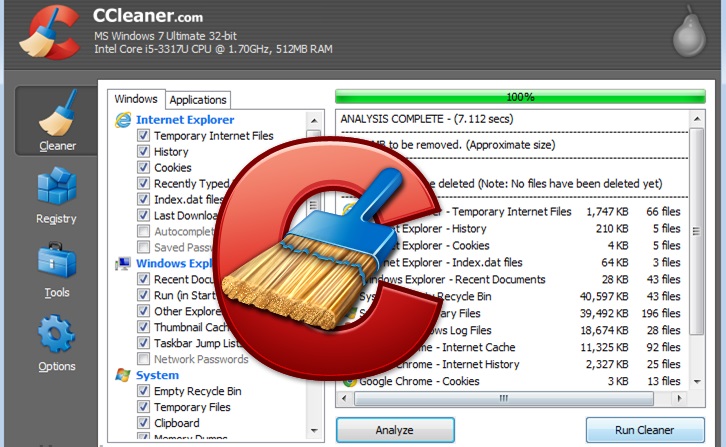
Task: Click horizontal scrollbar right arrow
Action: tap(679, 398)
